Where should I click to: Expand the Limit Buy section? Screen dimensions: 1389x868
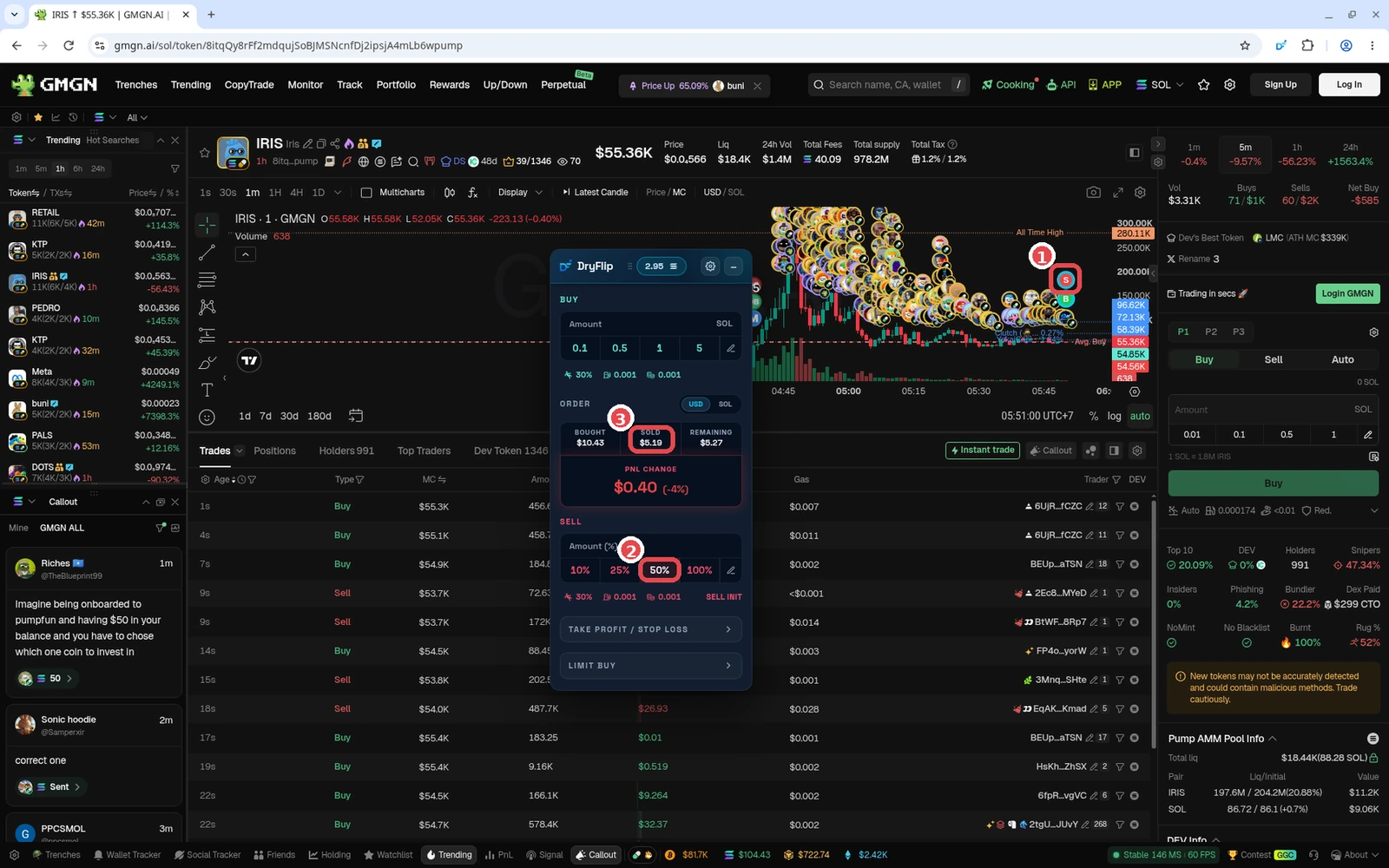click(650, 666)
